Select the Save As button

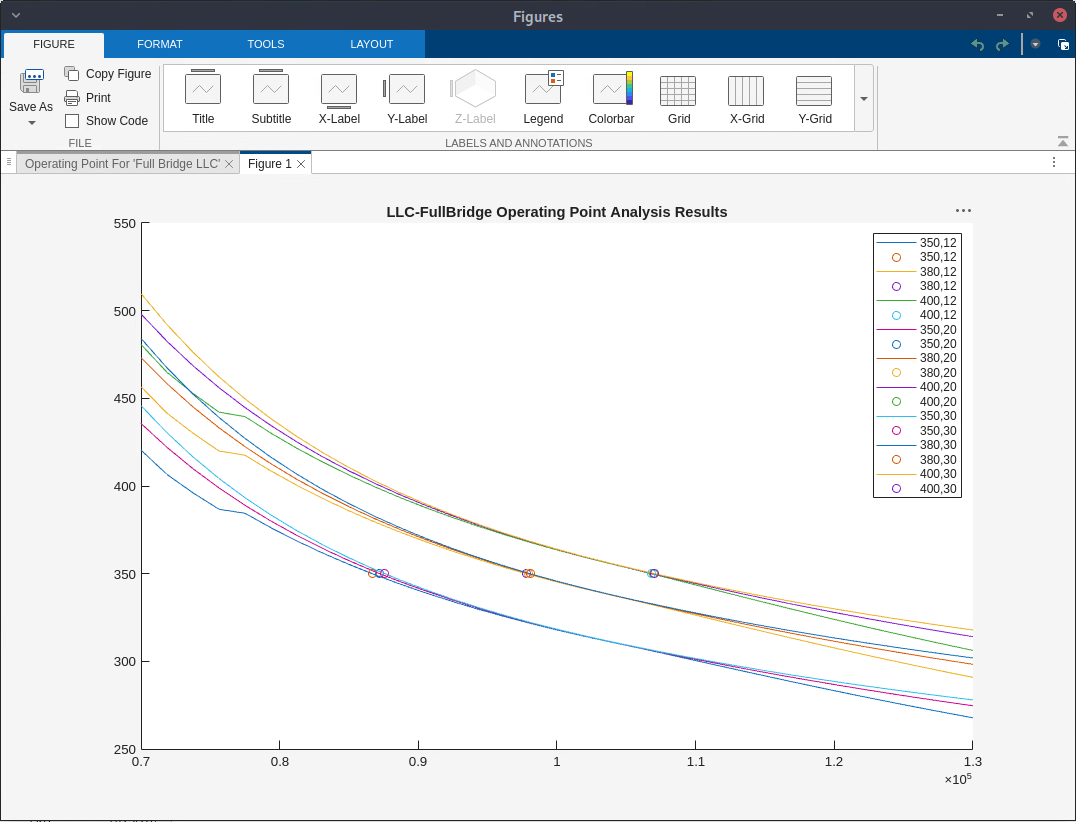(31, 90)
